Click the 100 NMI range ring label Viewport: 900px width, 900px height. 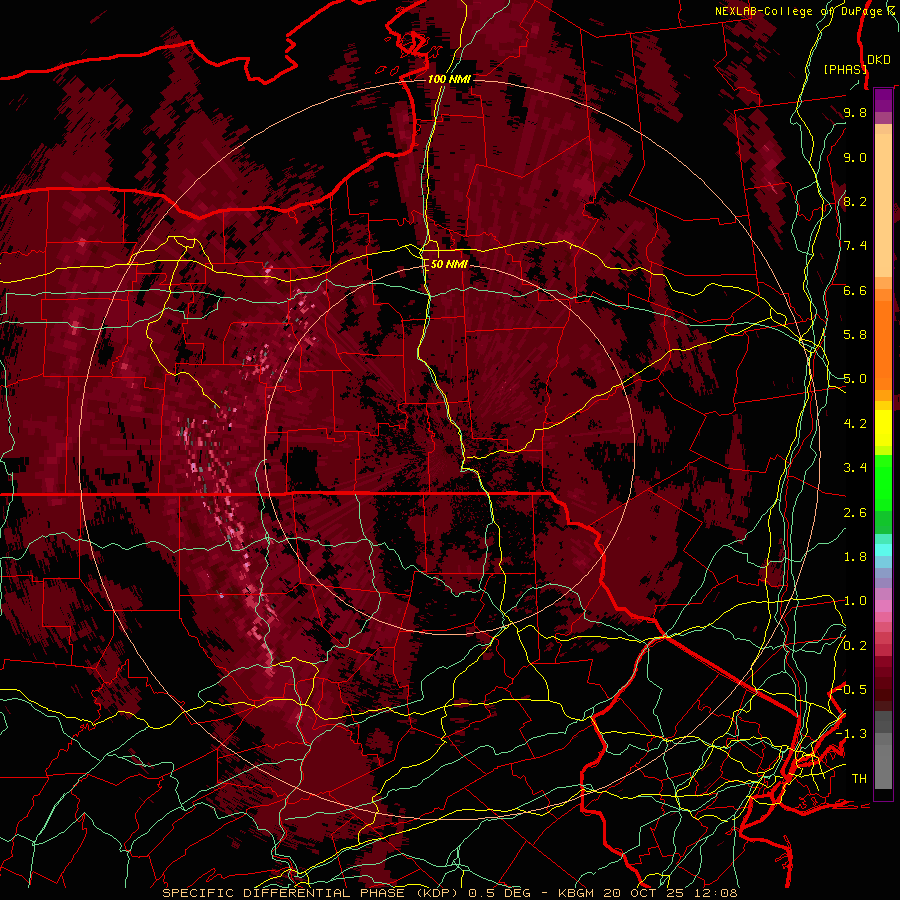449,79
